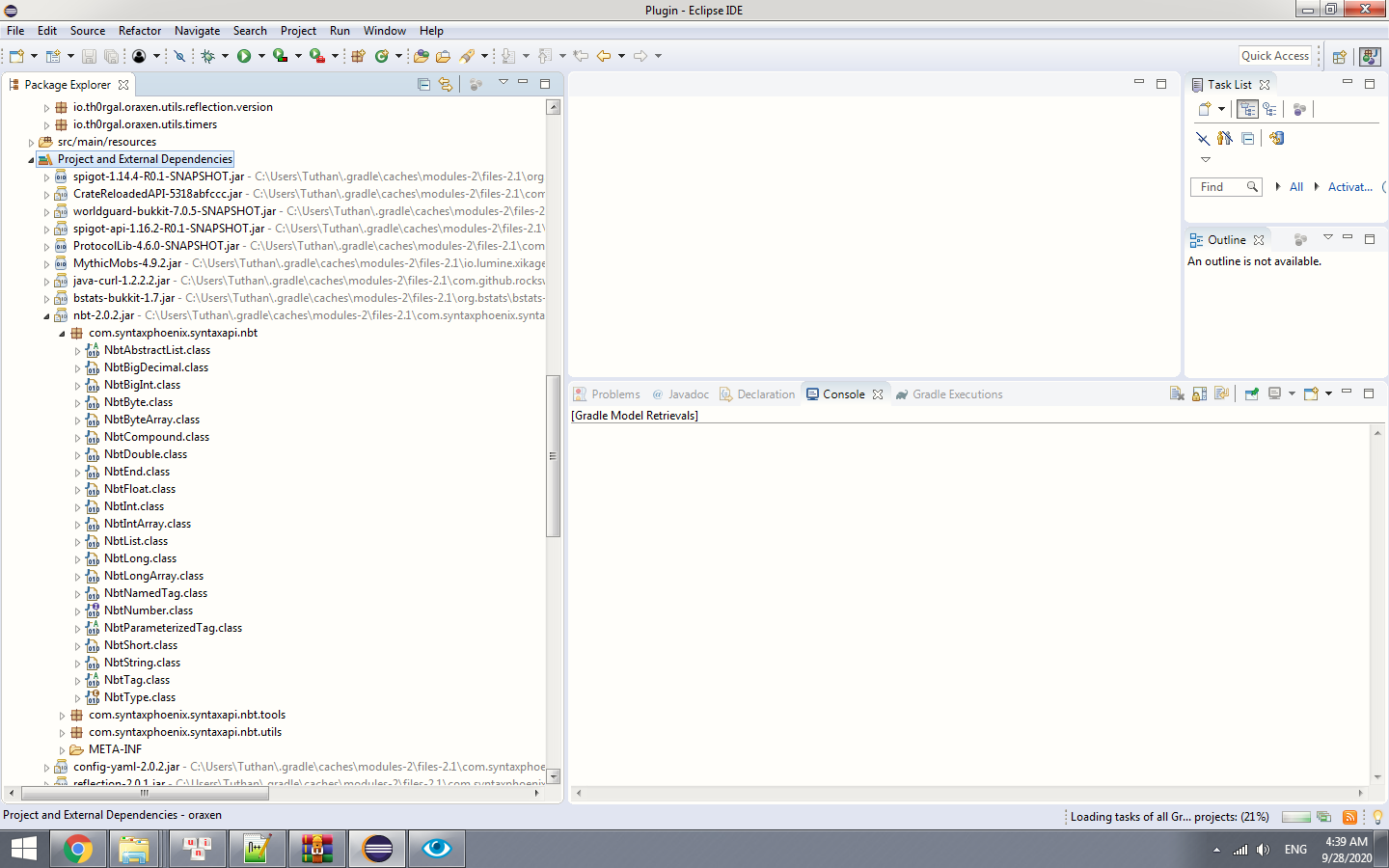Click the loading tasks progress bar
This screenshot has width=1389, height=868.
click(x=1295, y=817)
